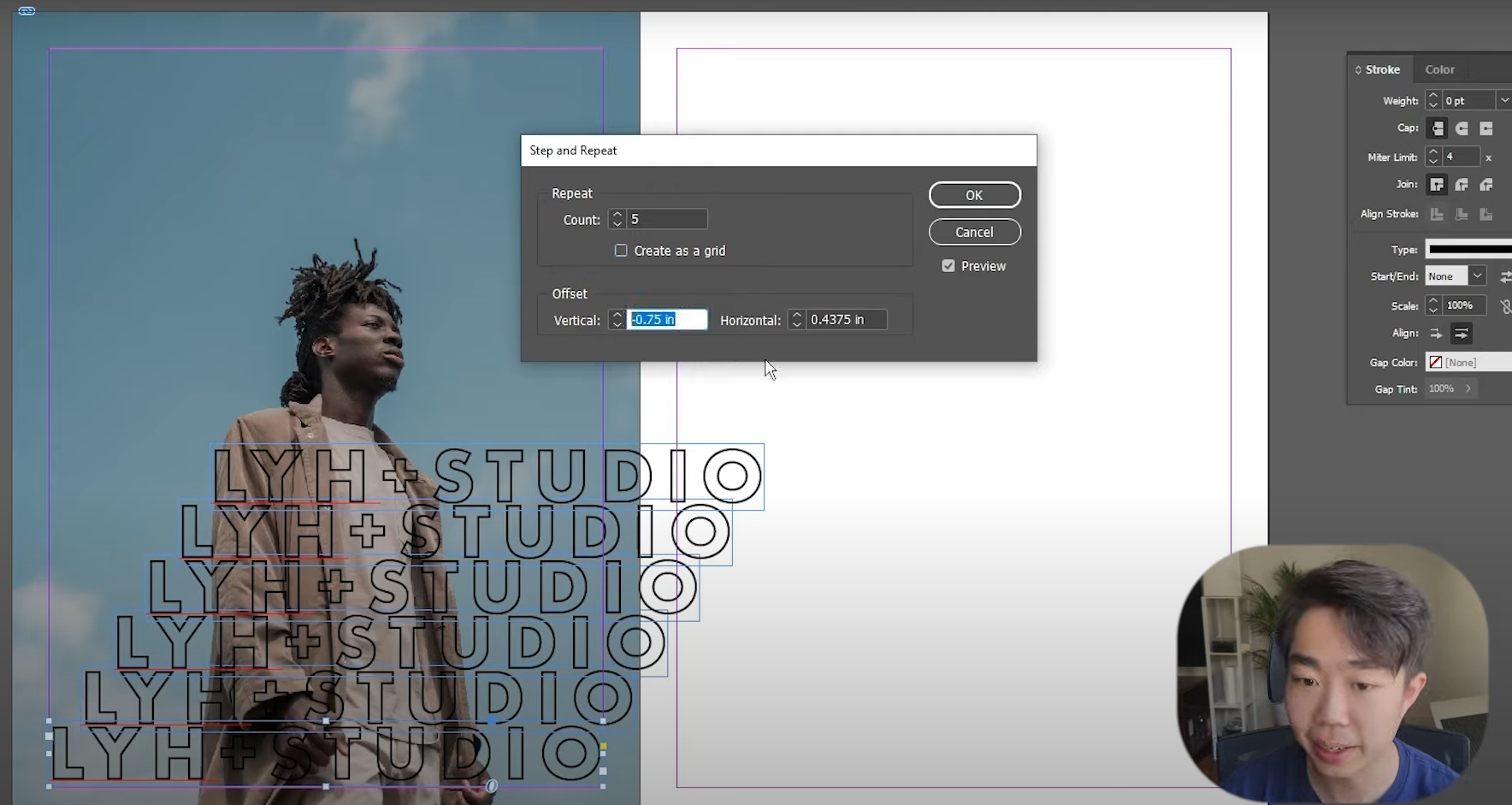Step the stroke Weight value
This screenshot has width=1512, height=805.
(x=1433, y=100)
